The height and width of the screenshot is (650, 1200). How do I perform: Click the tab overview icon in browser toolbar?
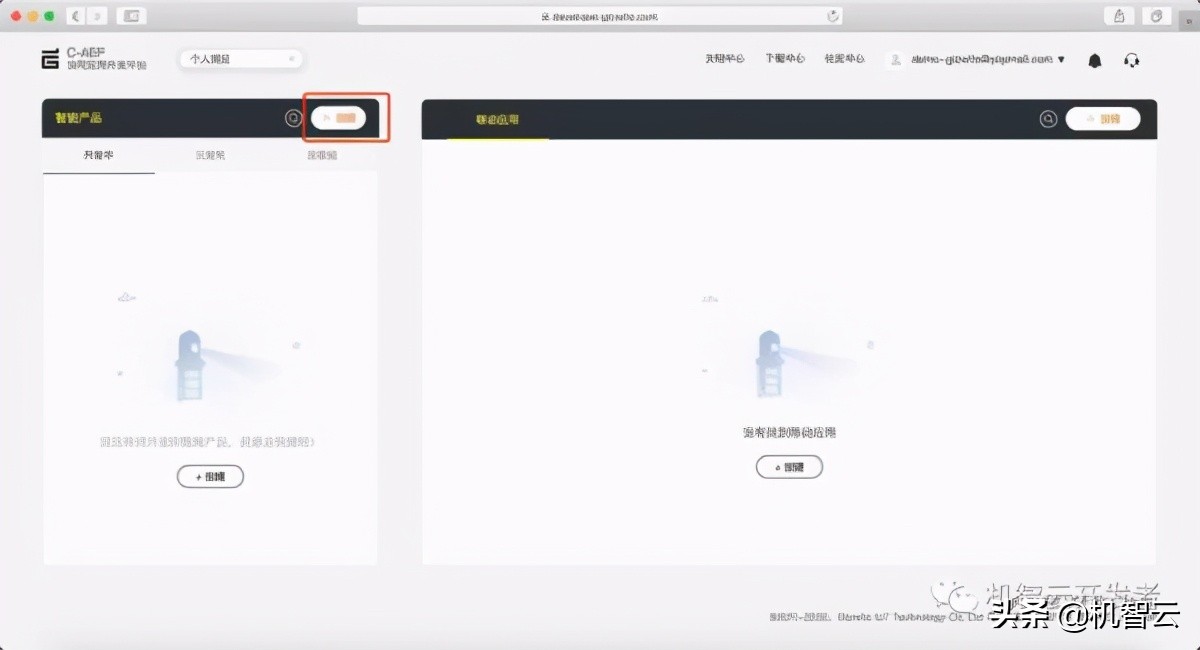point(1156,15)
